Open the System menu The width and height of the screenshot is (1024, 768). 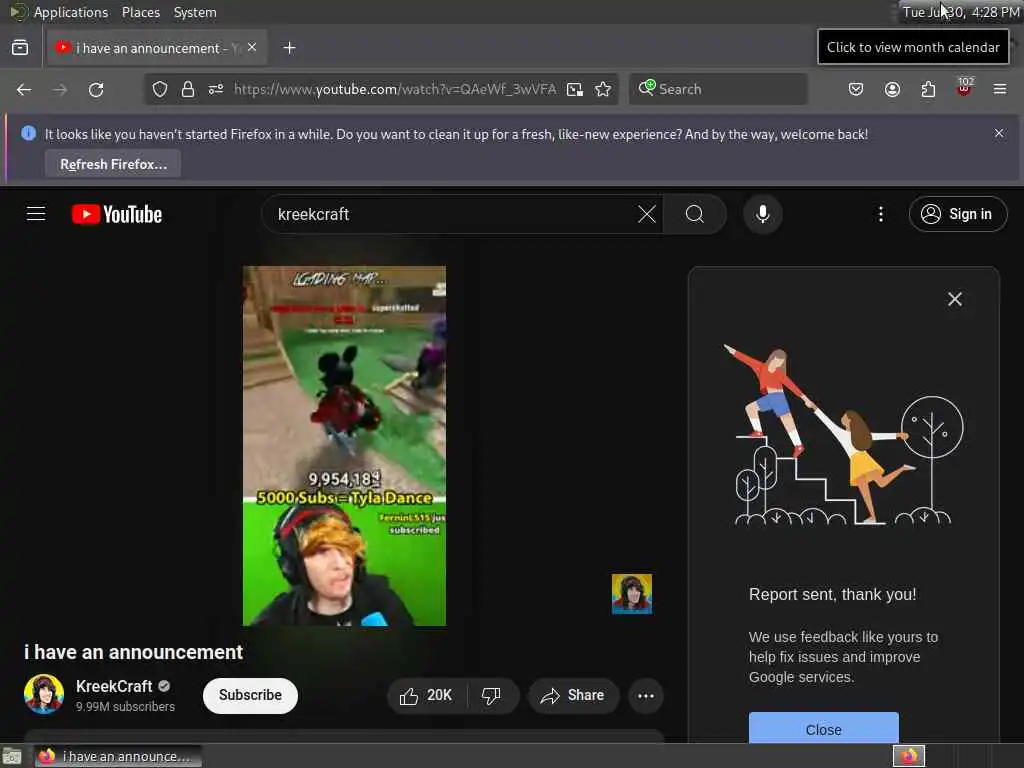pos(195,12)
